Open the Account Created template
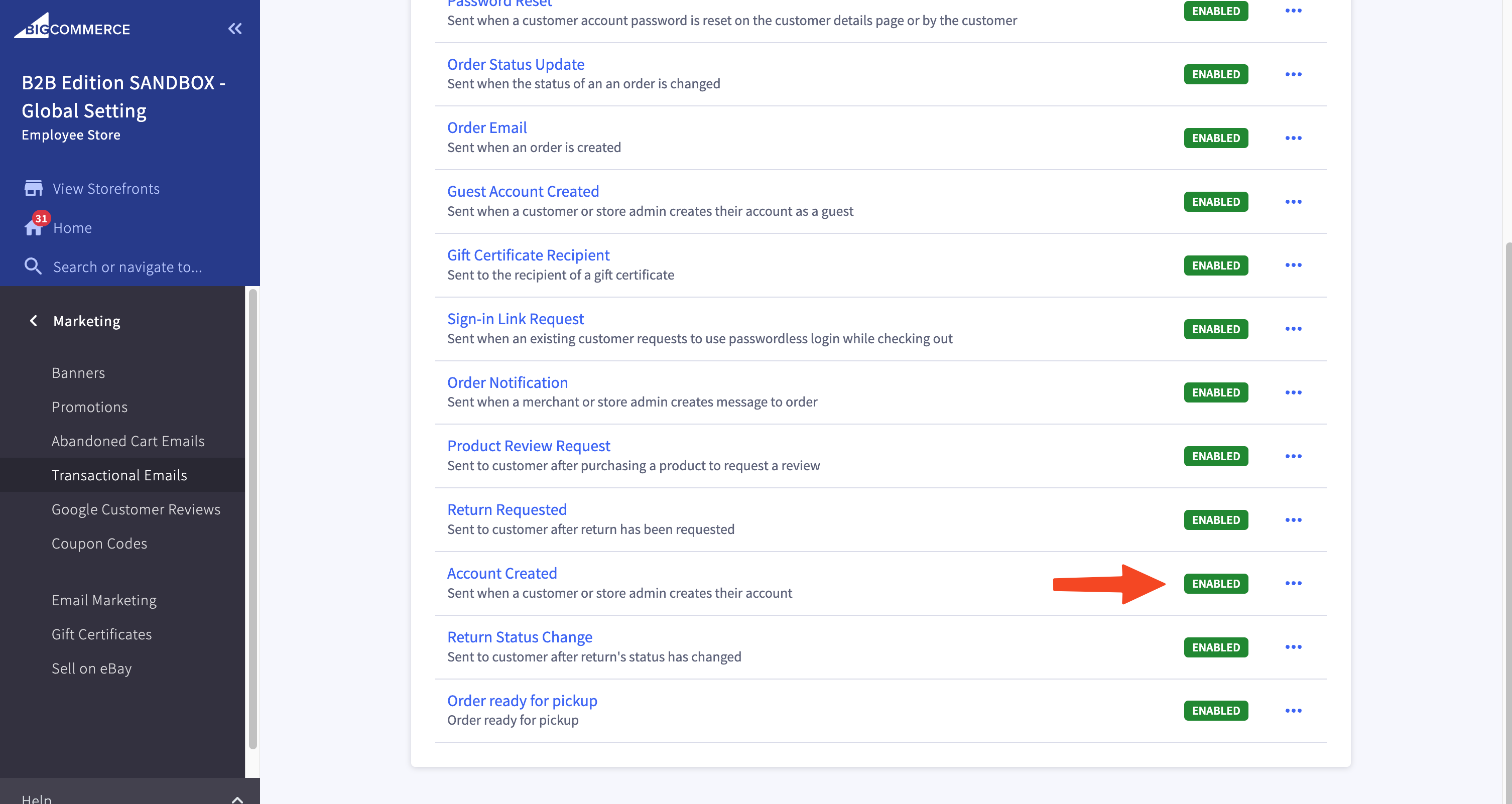1512x804 pixels. point(502,573)
